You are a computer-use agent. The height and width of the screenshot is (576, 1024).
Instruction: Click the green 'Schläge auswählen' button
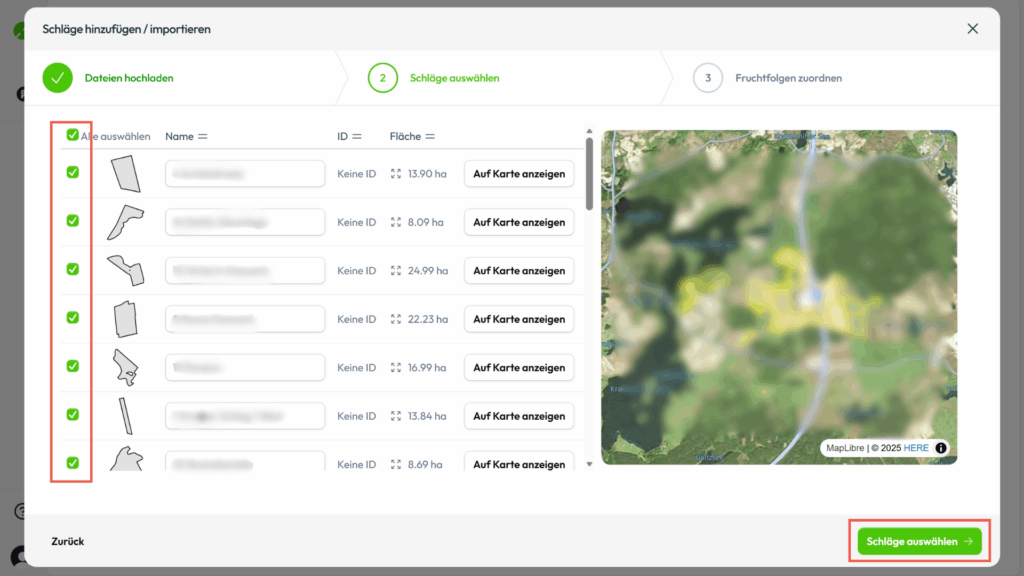point(919,541)
